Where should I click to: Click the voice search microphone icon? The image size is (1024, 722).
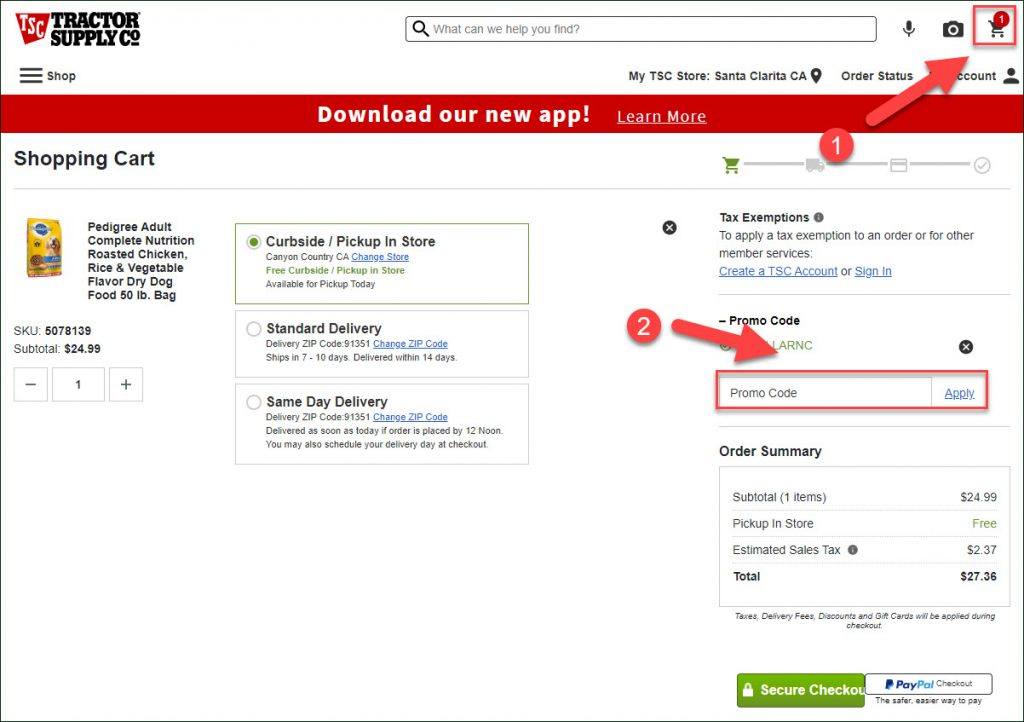click(x=908, y=29)
